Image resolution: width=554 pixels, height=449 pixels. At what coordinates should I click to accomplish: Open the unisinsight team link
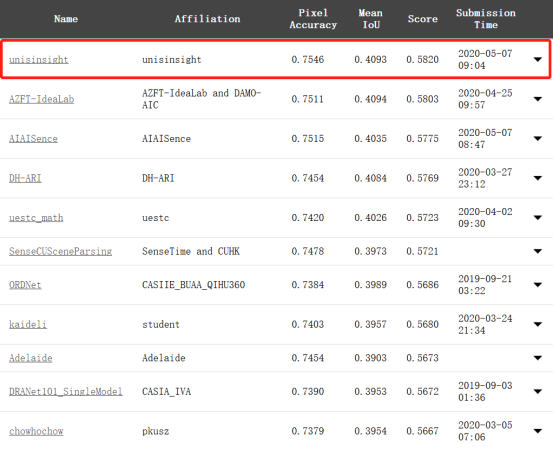point(39,60)
